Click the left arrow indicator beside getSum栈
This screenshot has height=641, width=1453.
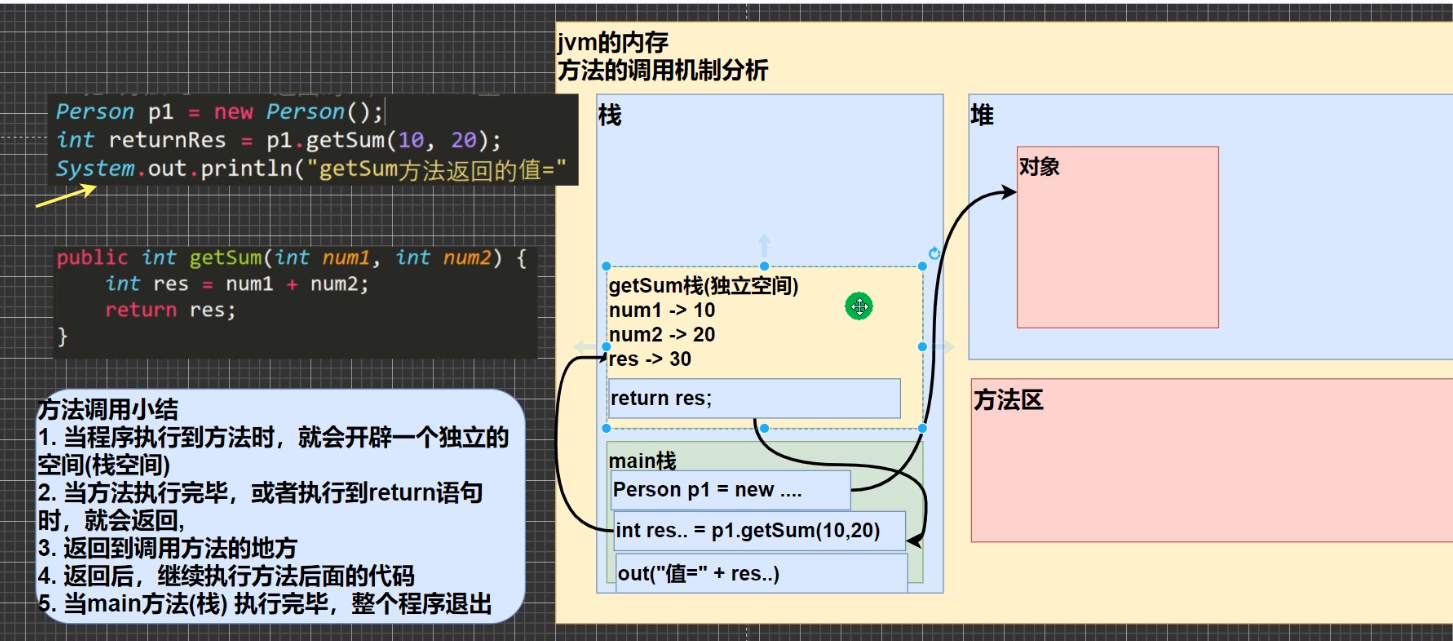point(584,345)
